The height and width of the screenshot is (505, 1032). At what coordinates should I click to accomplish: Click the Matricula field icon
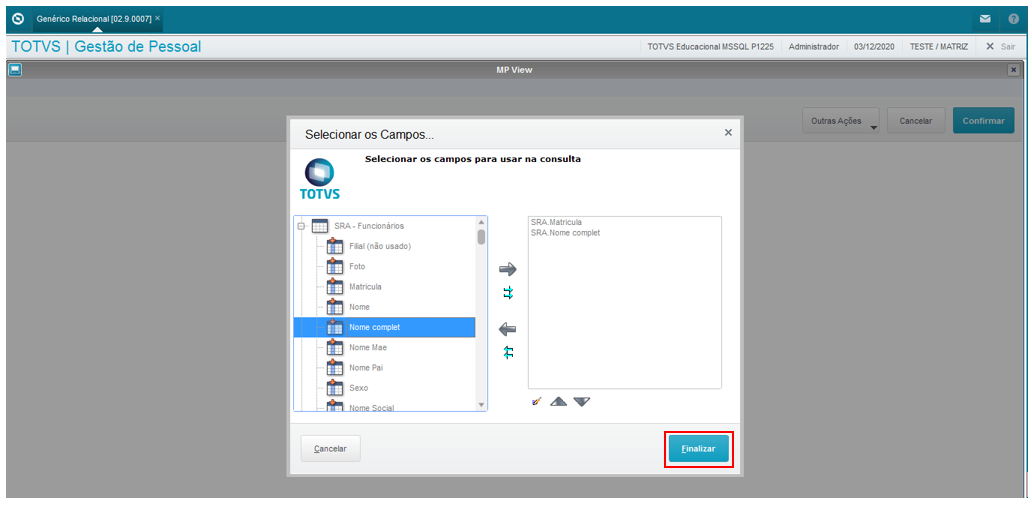335,287
